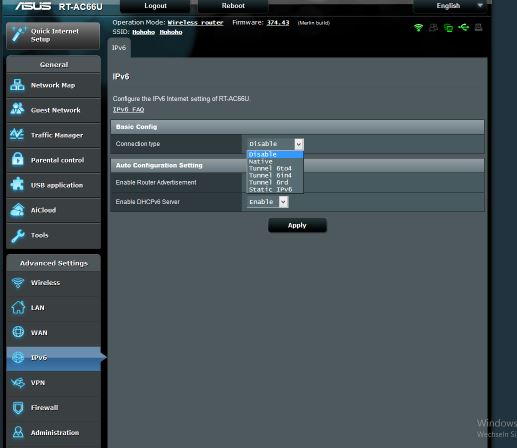This screenshot has width=517, height=448.
Task: Click the Enable Router Advertisement label
Action: click(156, 183)
